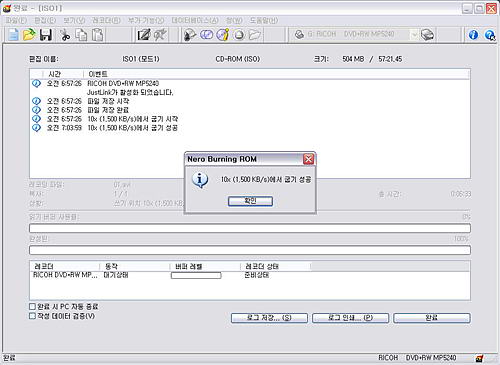Image resolution: width=500 pixels, height=365 pixels.
Task: Click the 오전 7:03:59 timestamp in log
Action: [64, 128]
